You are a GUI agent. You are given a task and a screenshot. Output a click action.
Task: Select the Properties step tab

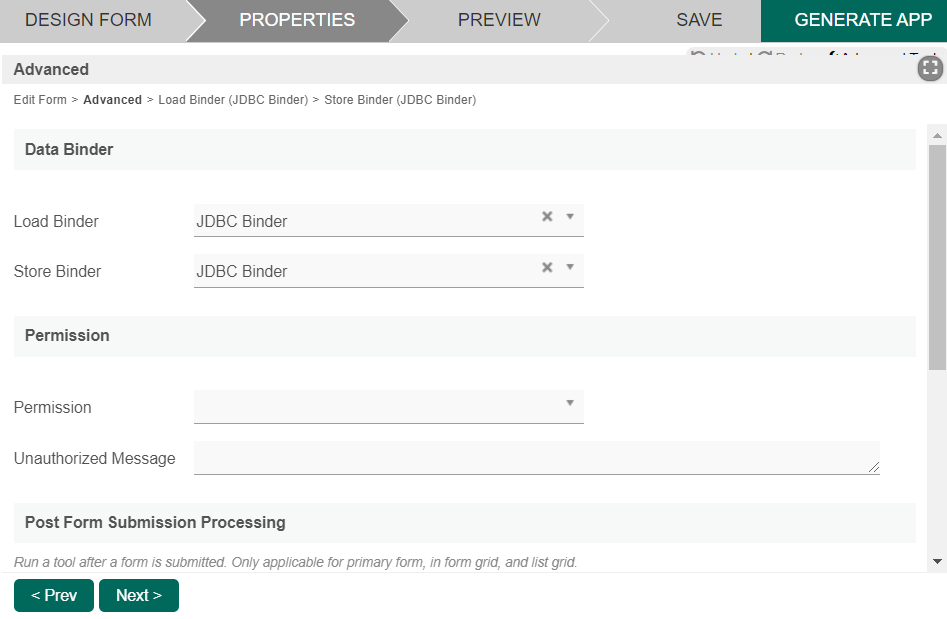297,20
